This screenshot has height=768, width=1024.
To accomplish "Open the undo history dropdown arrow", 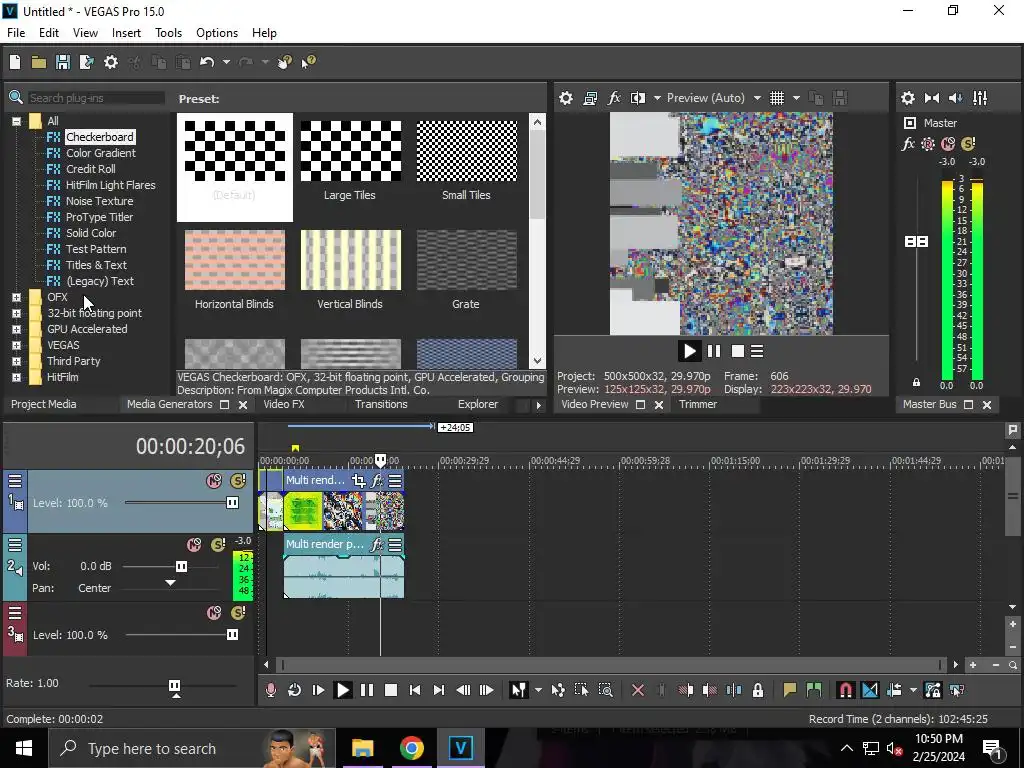I will click(x=226, y=62).
